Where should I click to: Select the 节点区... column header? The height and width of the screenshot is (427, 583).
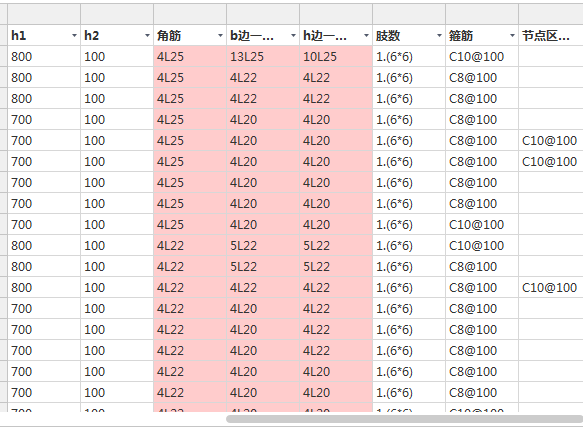tap(551, 36)
